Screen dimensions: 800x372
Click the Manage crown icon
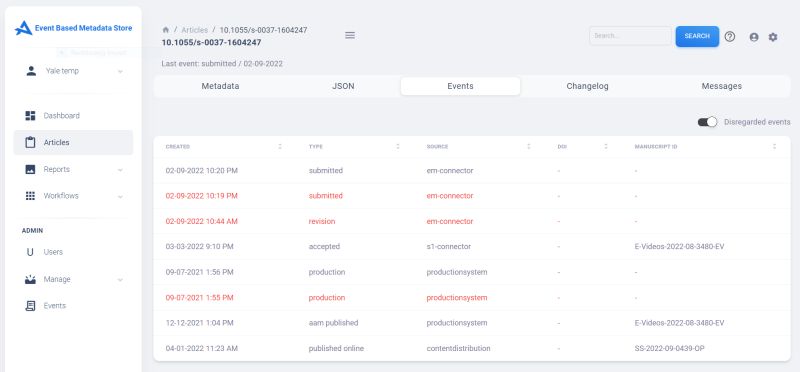click(30, 279)
